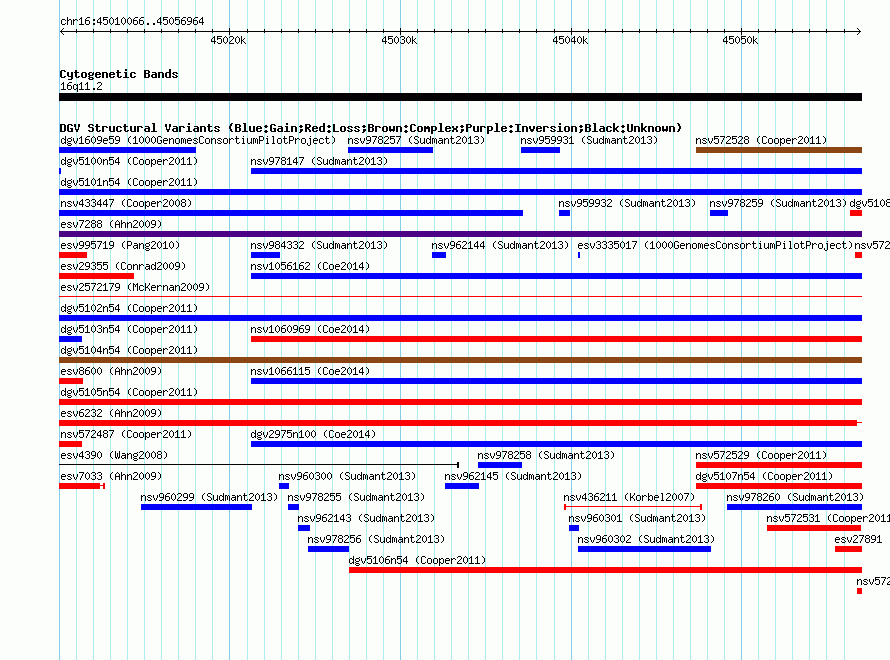Click esv4390 (Wang2008) label

[x=114, y=455]
